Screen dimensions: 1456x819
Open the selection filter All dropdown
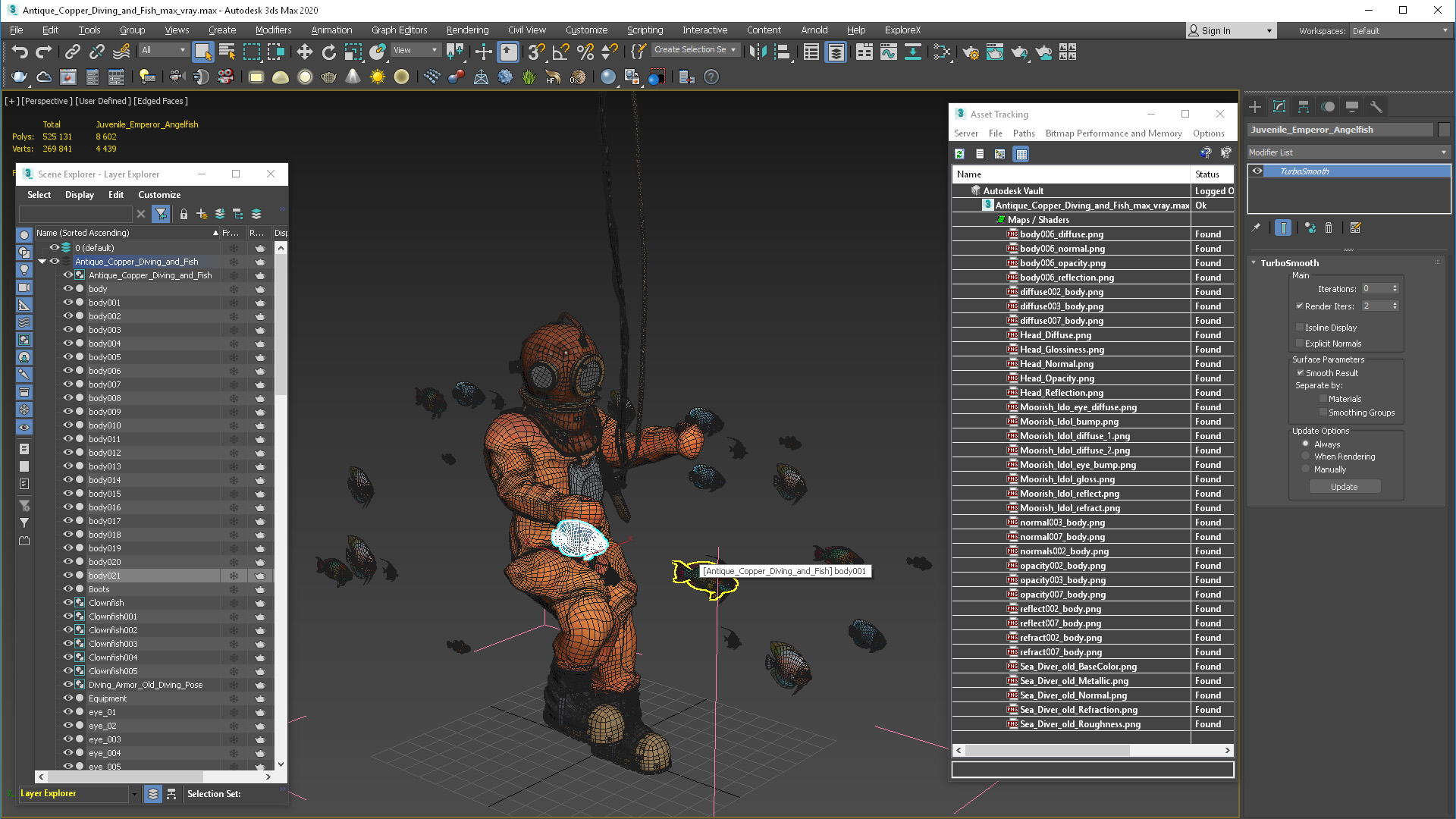[x=163, y=50]
